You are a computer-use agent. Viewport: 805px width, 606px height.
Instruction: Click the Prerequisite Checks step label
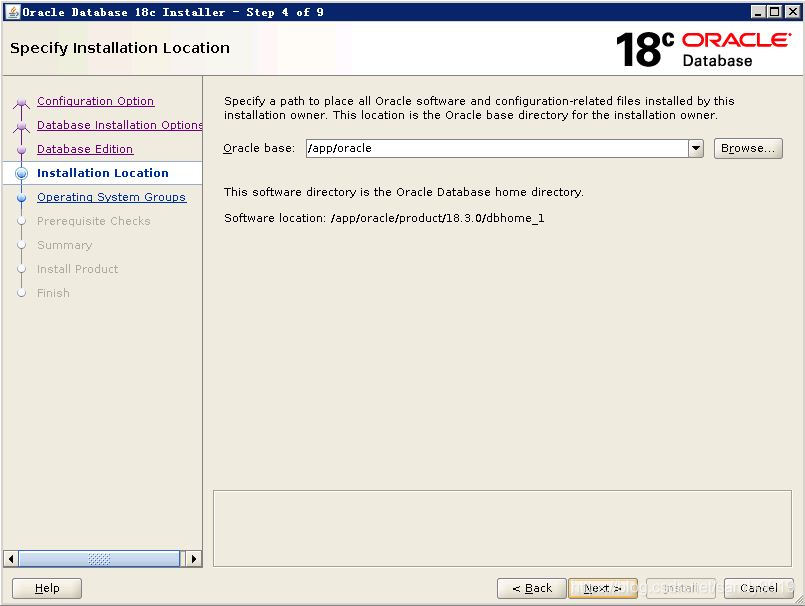93,221
